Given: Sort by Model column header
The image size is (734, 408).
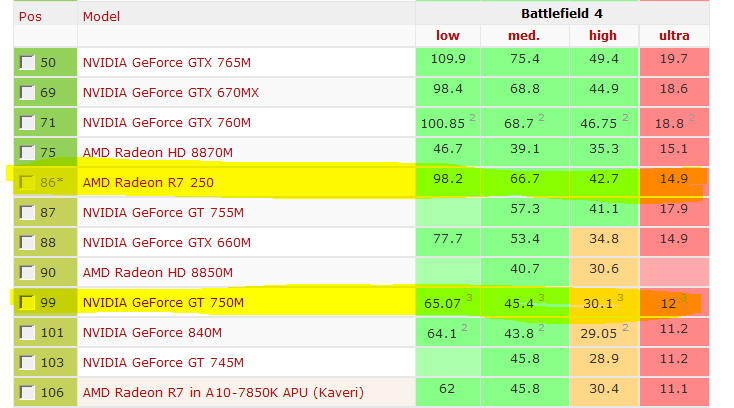Looking at the screenshot, I should click(x=101, y=16).
